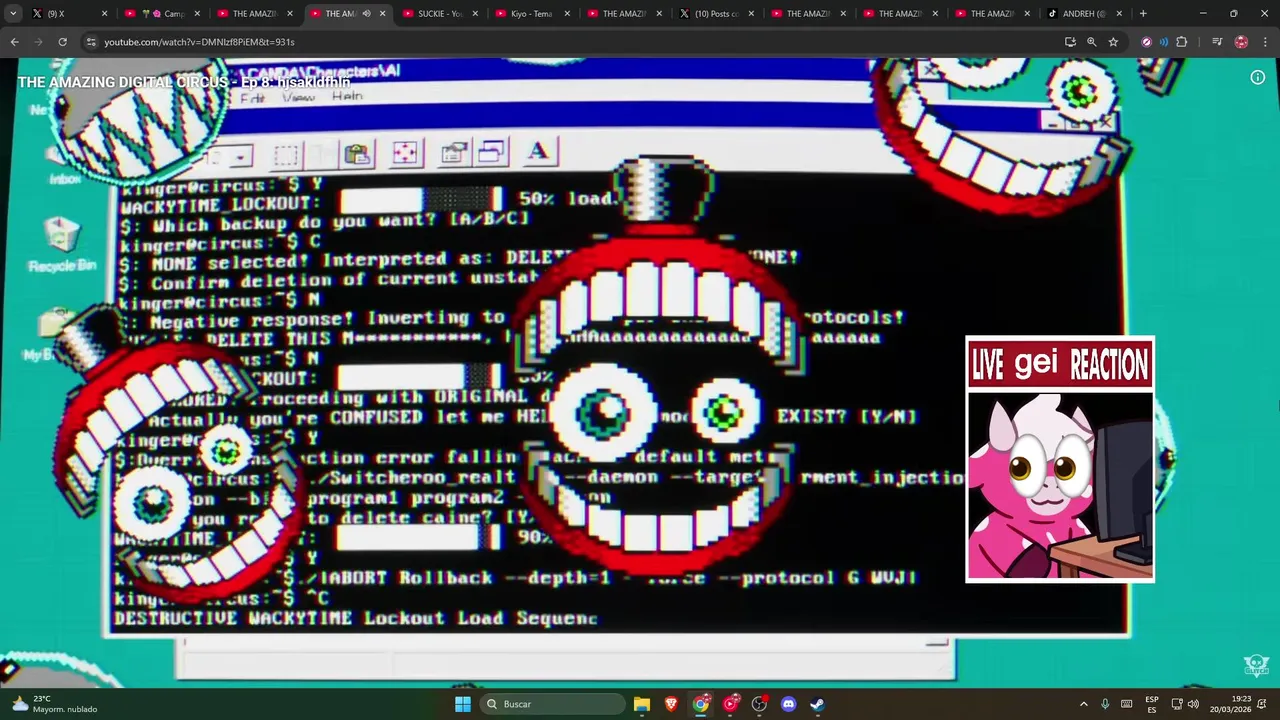
Task: Open File Explorer from the taskbar
Action: tap(642, 704)
